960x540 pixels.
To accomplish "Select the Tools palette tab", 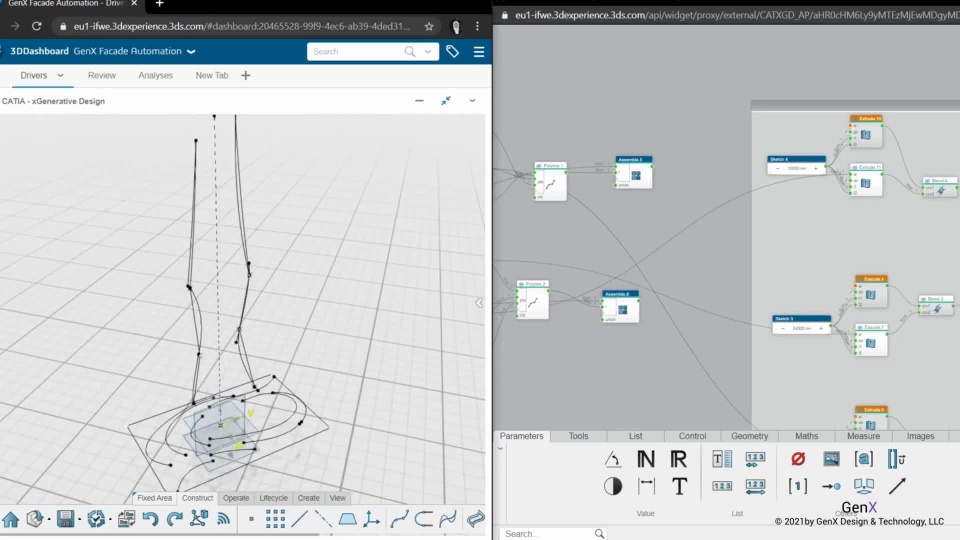I will [578, 436].
